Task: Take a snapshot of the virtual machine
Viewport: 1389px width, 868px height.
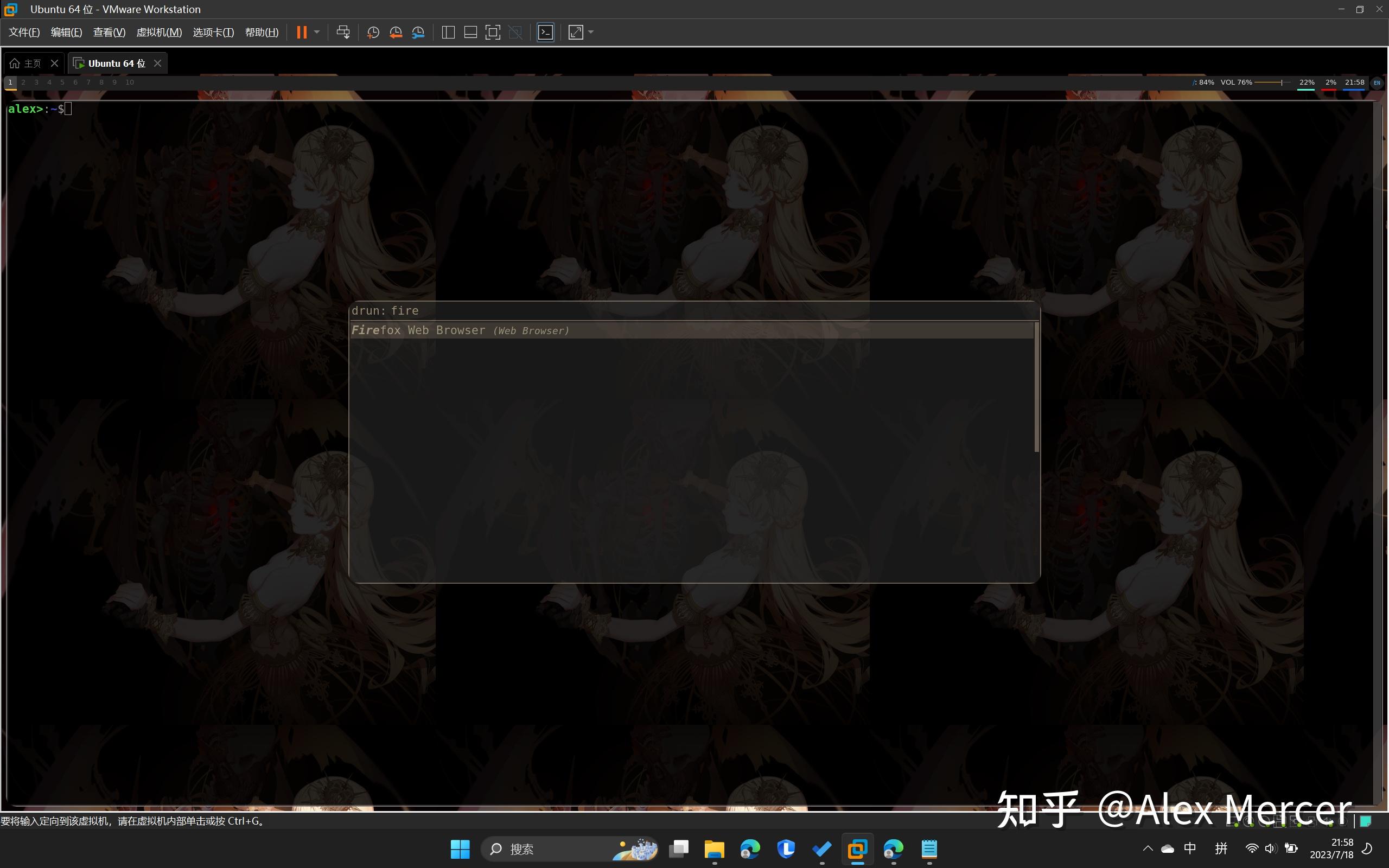Action: [x=373, y=32]
